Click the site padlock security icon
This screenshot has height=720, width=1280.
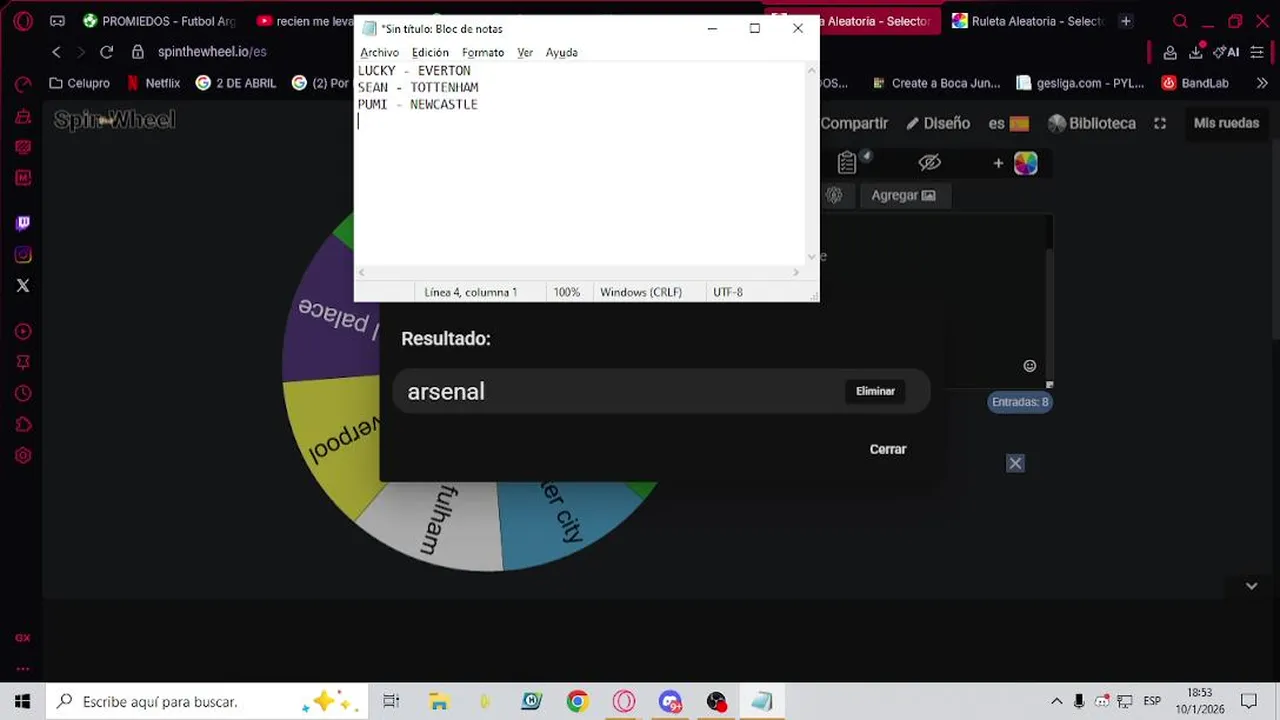coord(138,52)
